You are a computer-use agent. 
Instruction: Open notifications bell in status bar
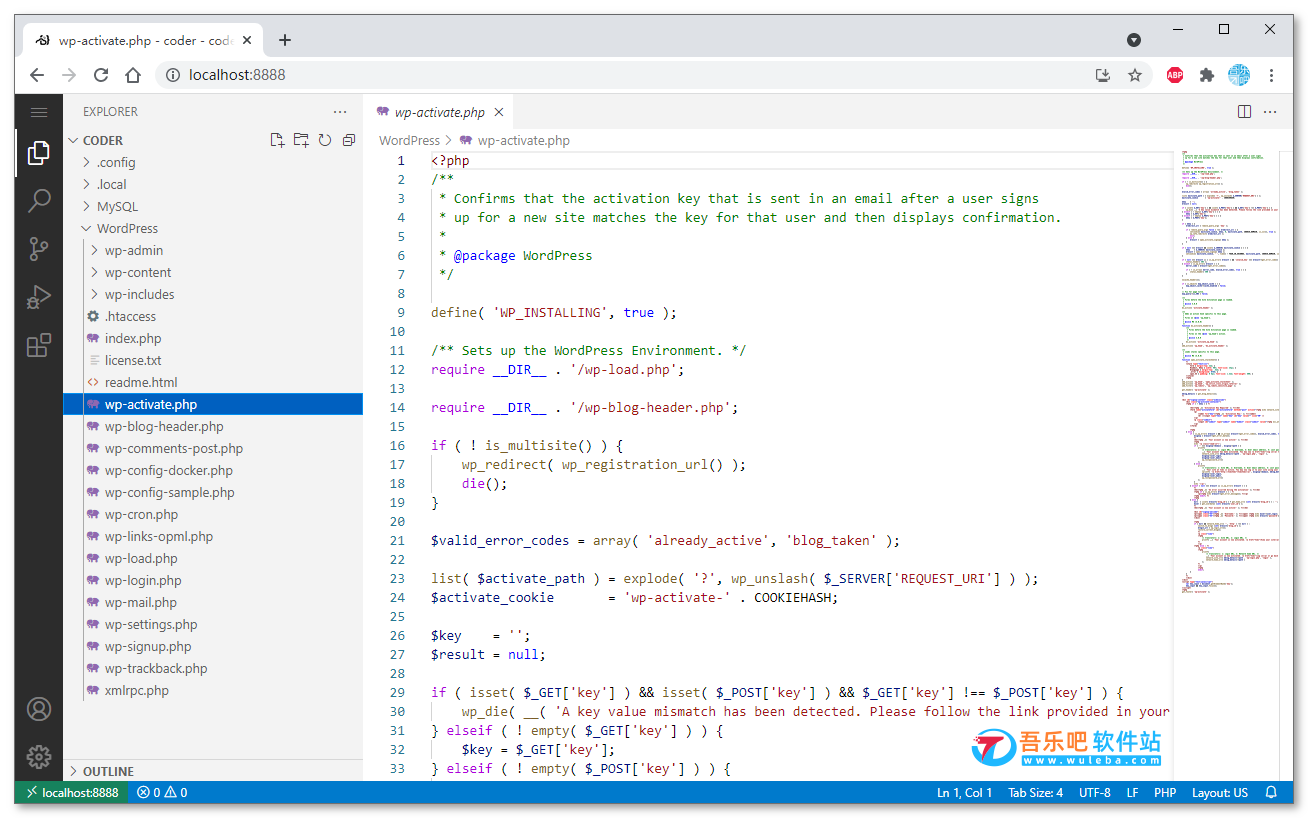click(x=1271, y=793)
